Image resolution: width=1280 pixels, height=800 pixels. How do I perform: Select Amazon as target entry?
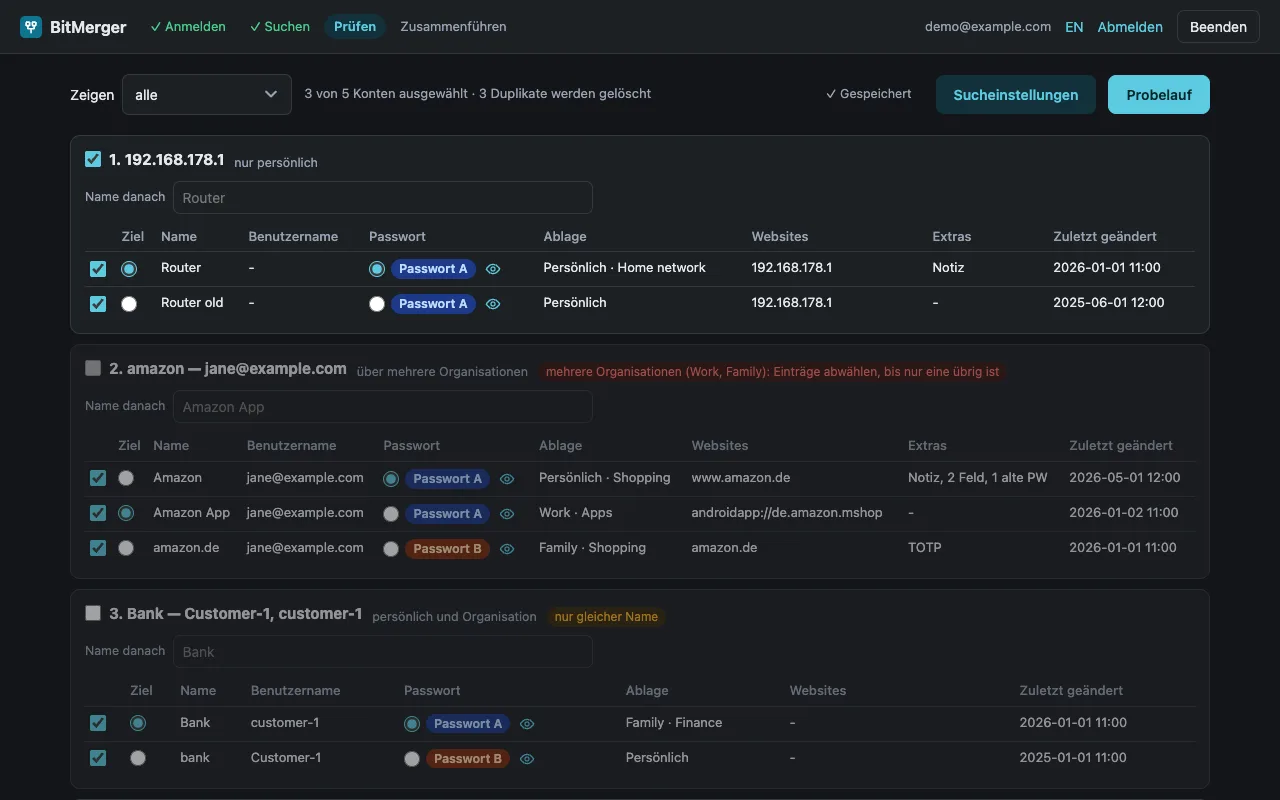pos(126,478)
